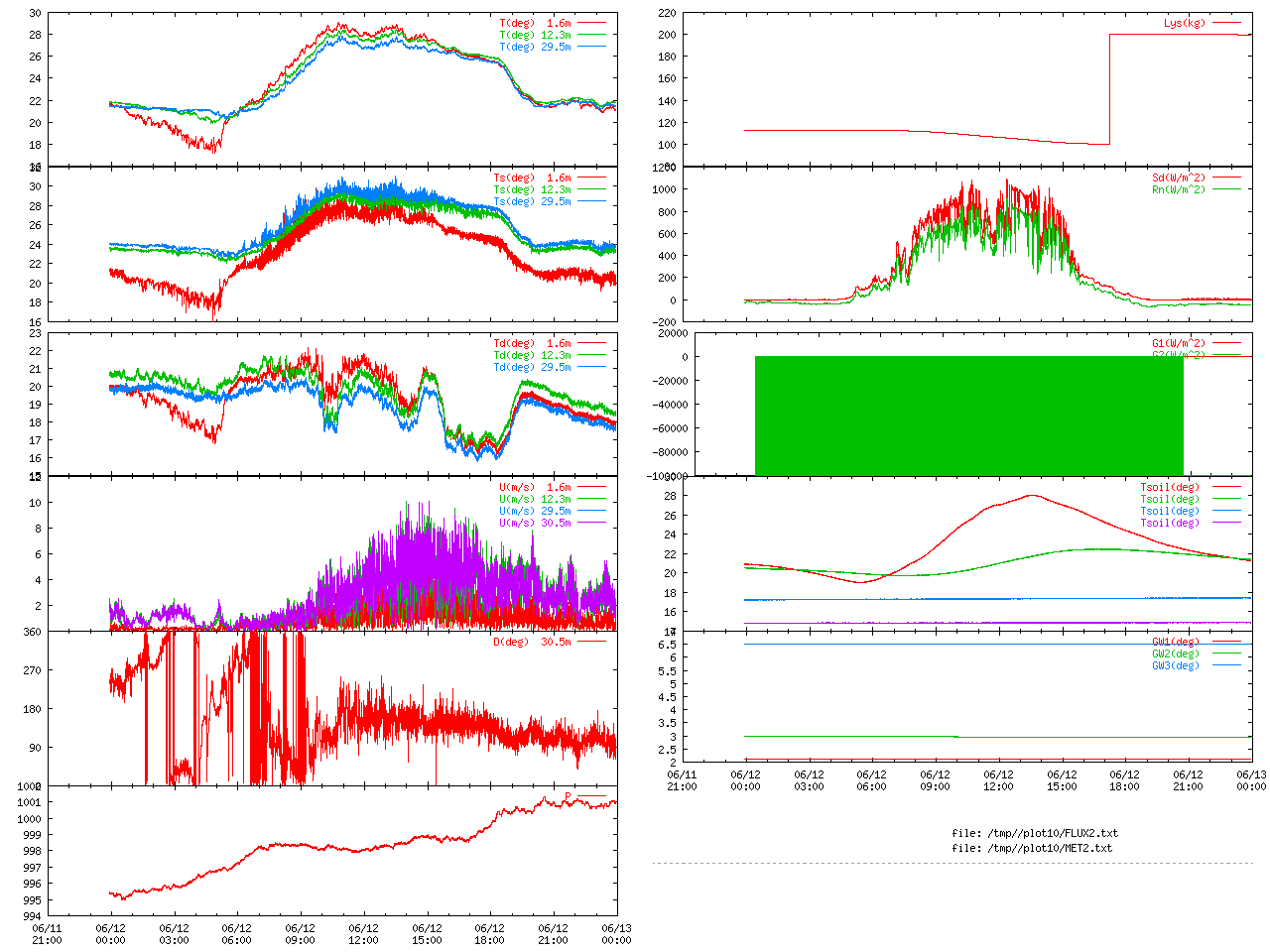
Task: Click the 'Ts(deg) 1.6m' legend label
Action: click(x=532, y=178)
